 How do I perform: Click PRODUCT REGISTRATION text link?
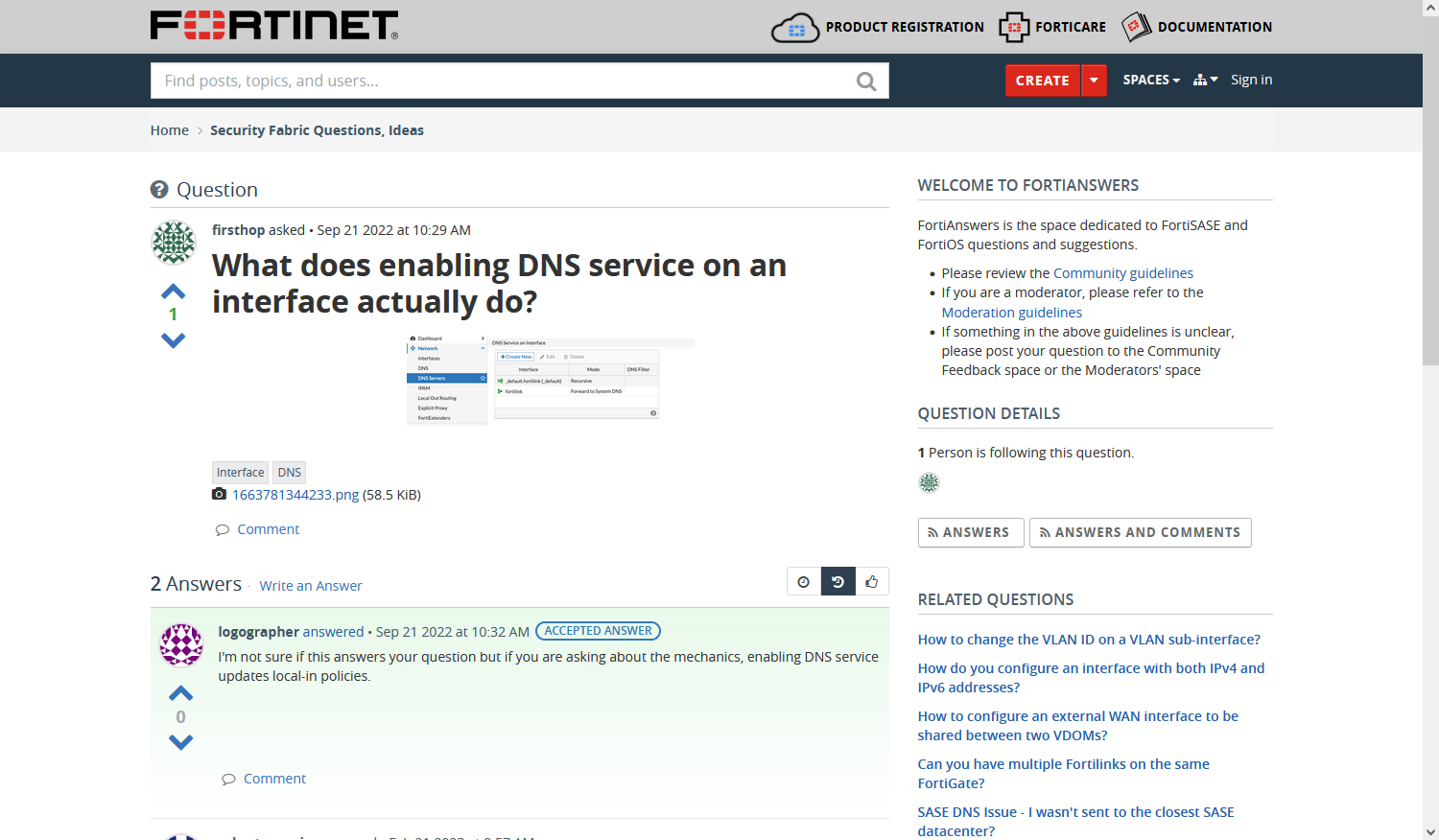click(x=905, y=27)
